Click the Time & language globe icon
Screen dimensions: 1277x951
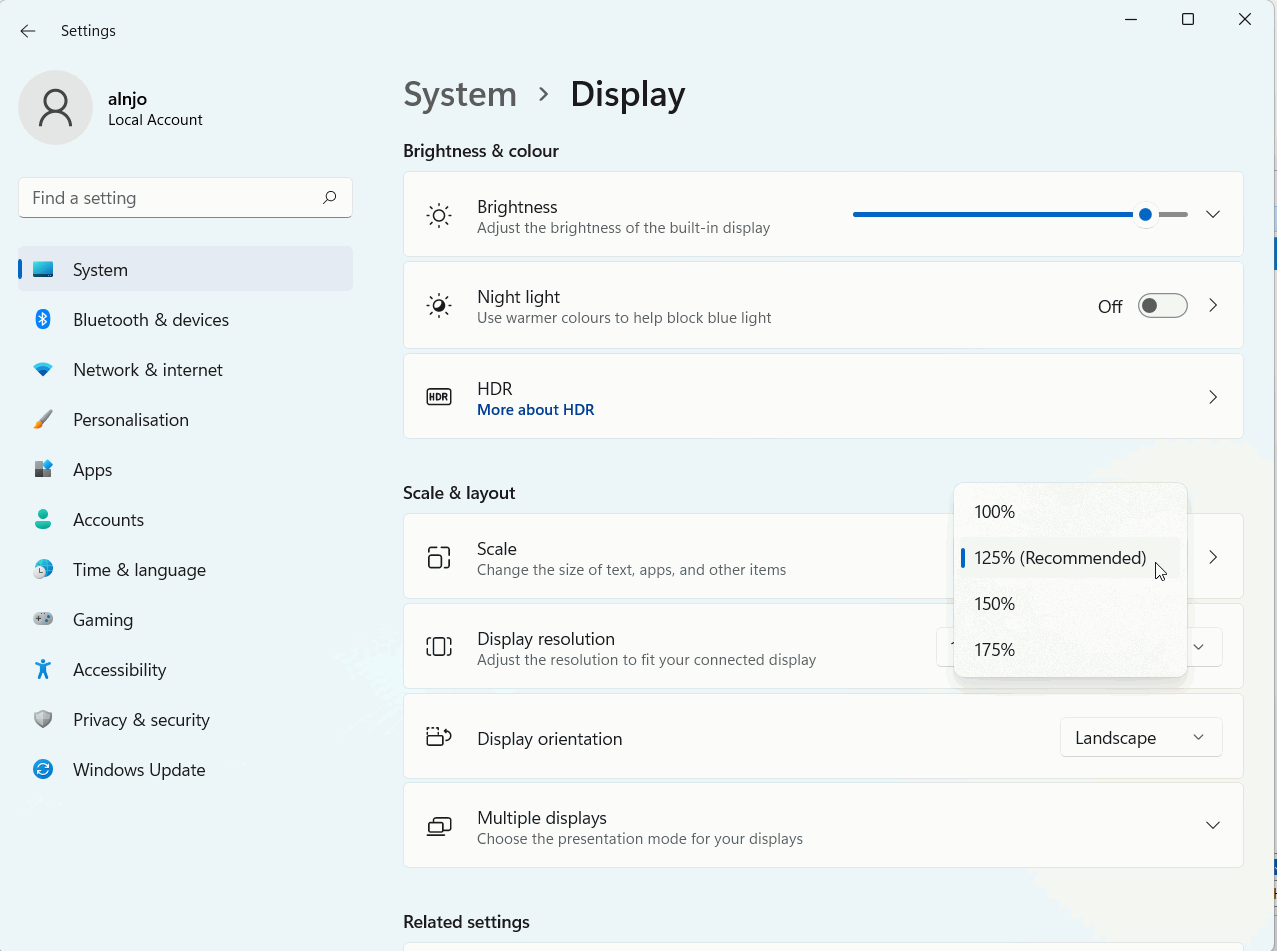tap(43, 570)
